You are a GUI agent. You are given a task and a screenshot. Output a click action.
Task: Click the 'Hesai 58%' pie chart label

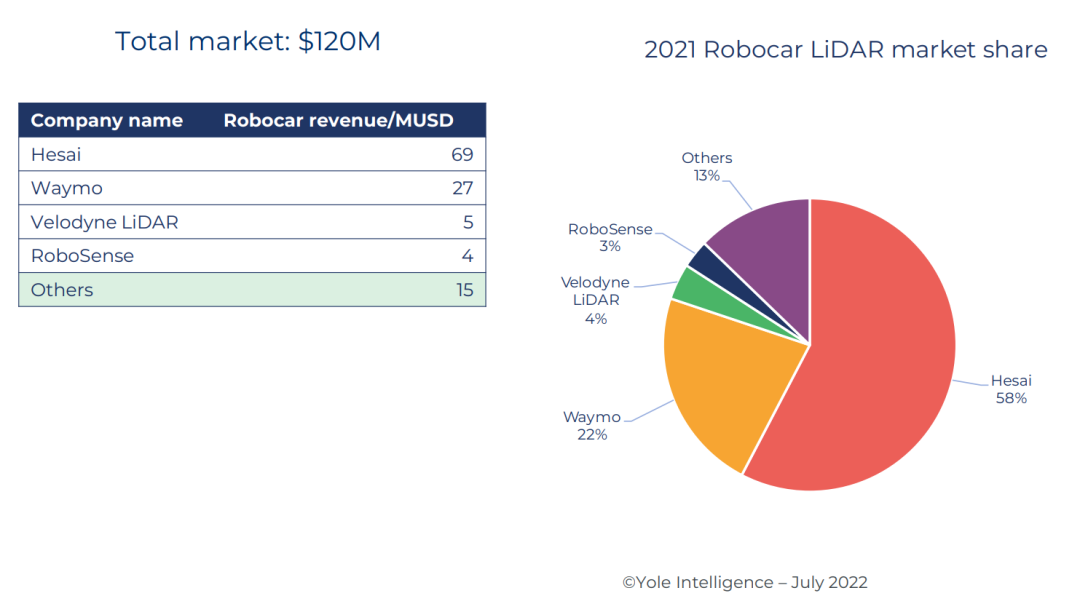[x=1011, y=389]
